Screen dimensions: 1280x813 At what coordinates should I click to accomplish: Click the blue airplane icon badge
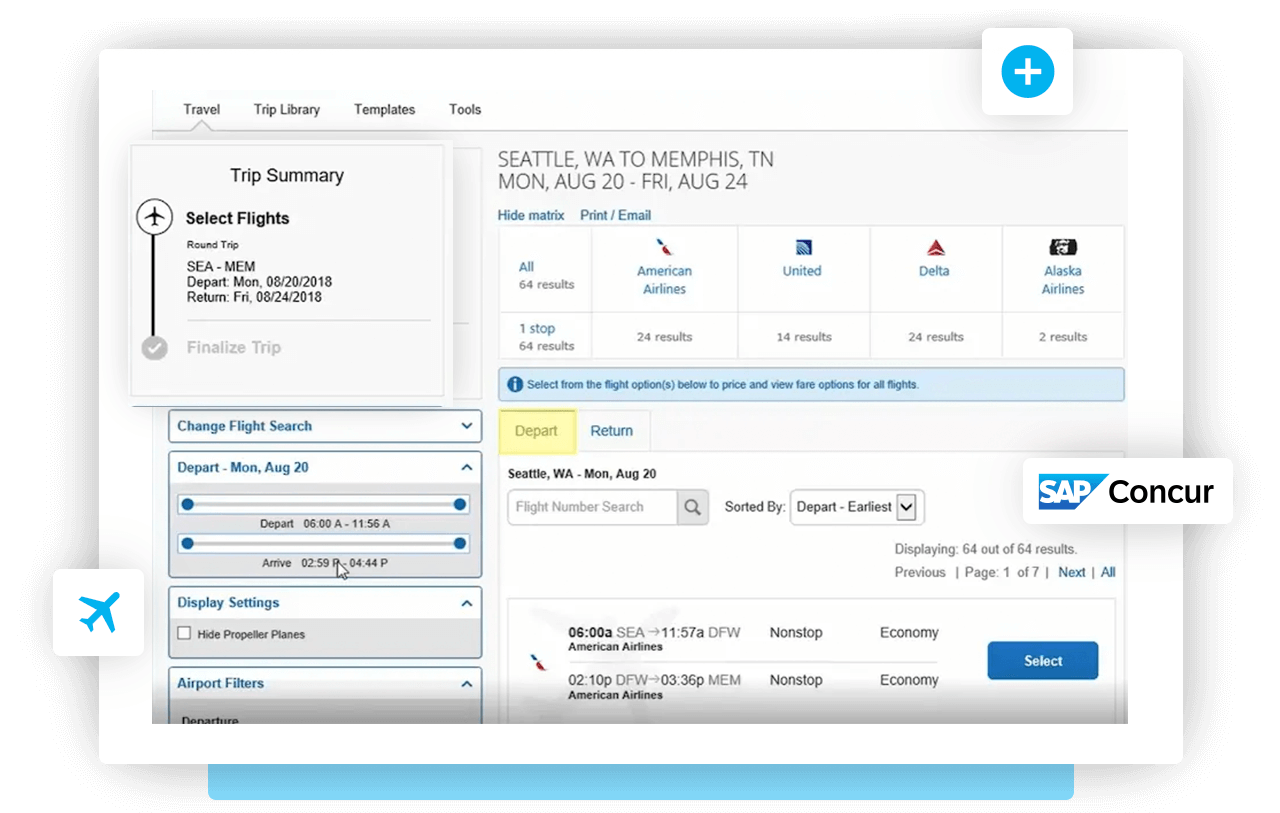[x=98, y=612]
